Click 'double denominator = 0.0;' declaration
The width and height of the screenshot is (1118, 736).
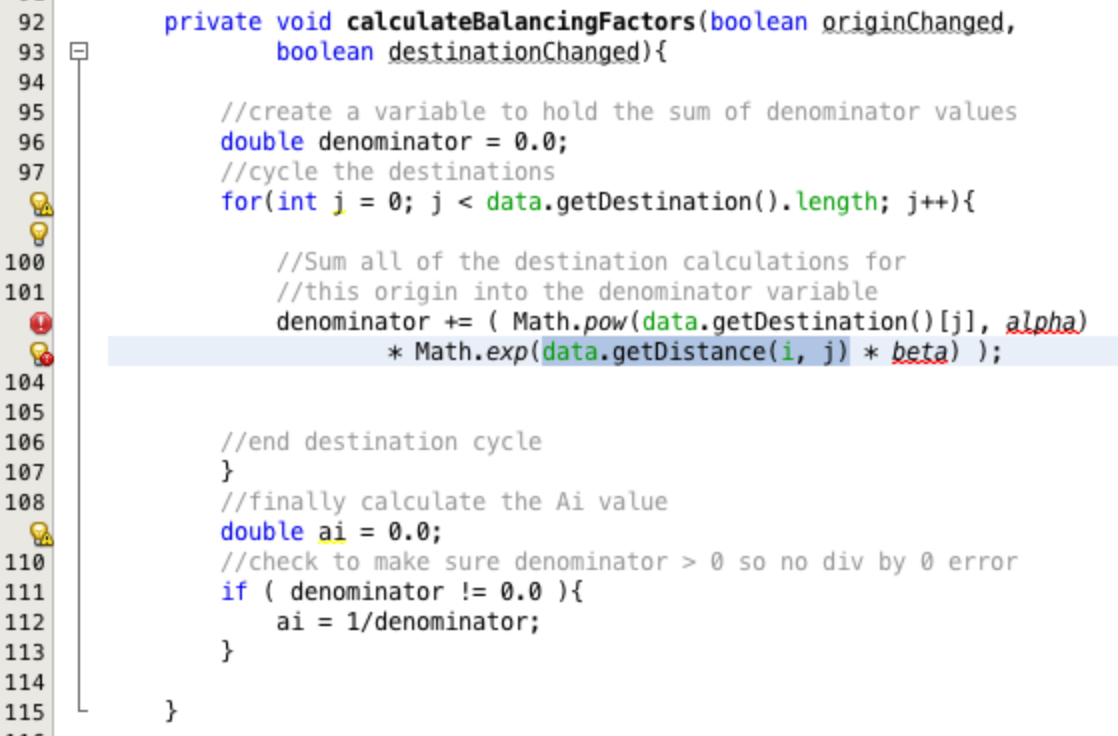tap(394, 142)
